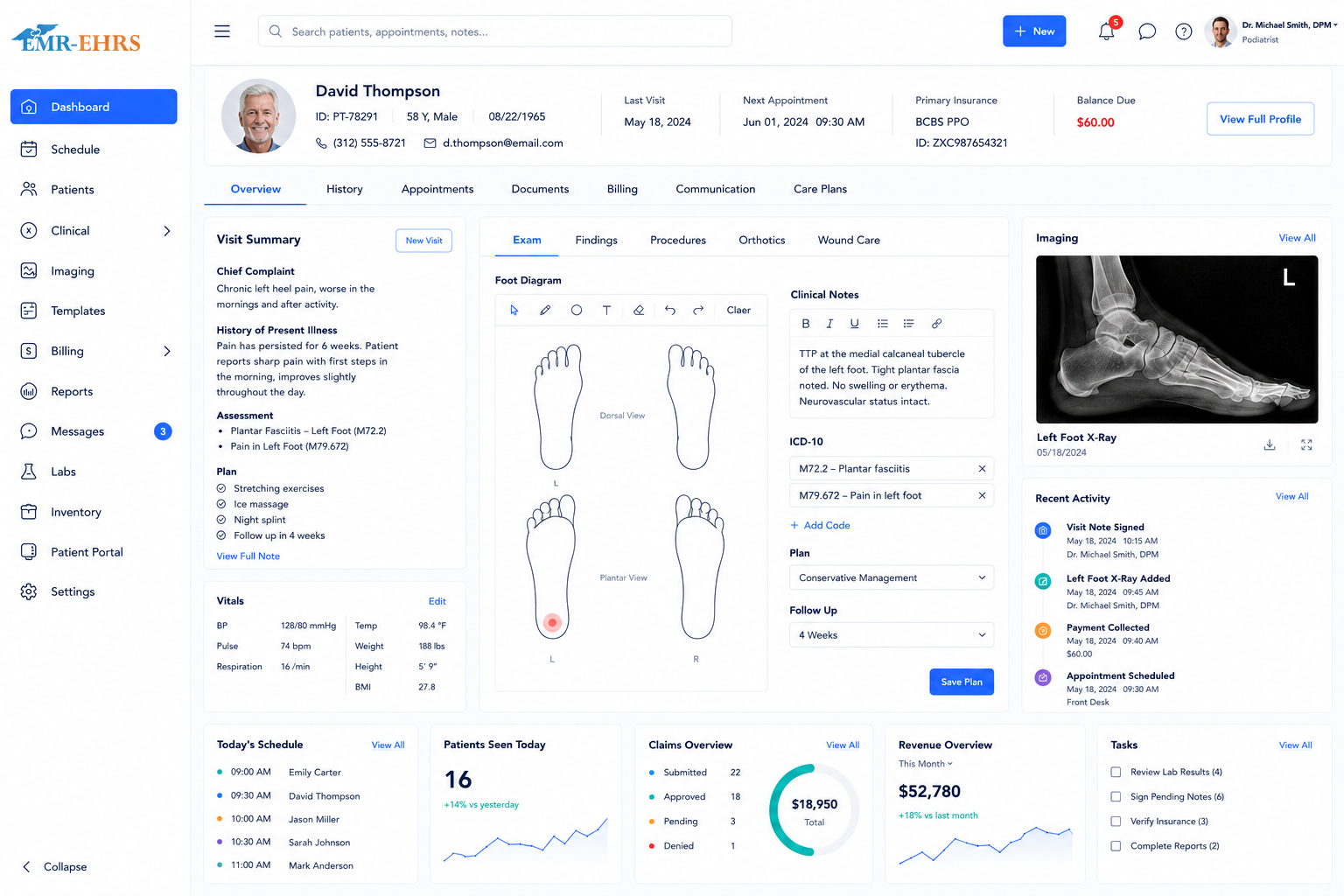Viewport: 1344px width, 896px height.
Task: Open the chat bubble icon in header
Action: click(x=1147, y=31)
